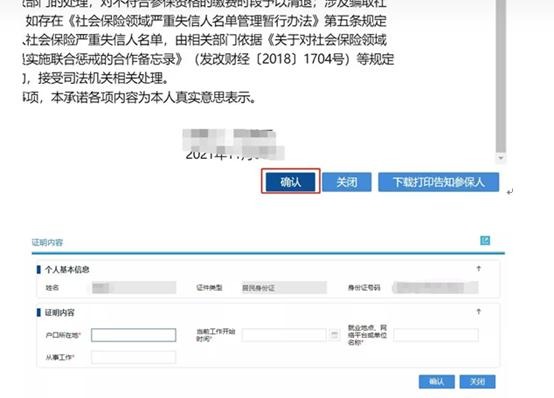Focus the 从事工作 input field
This screenshot has height=398, width=554.
[134, 357]
